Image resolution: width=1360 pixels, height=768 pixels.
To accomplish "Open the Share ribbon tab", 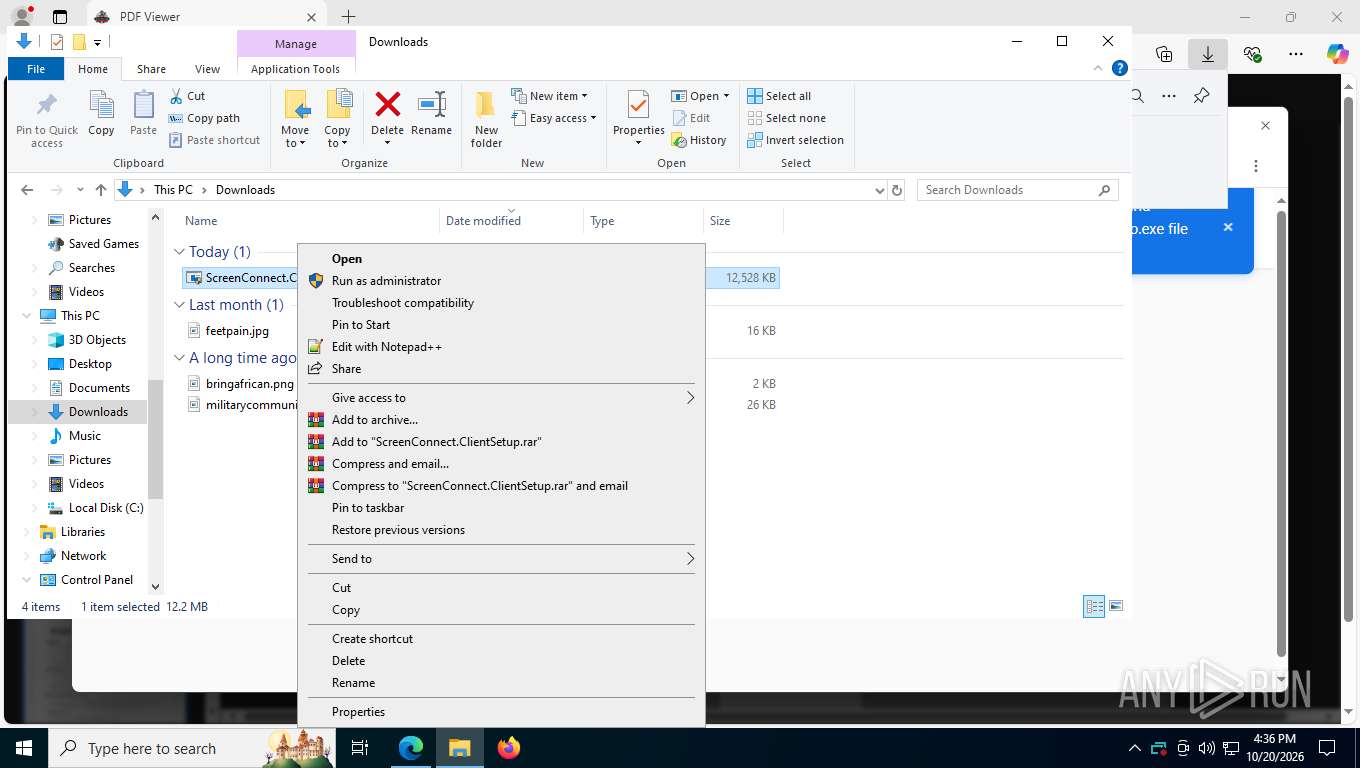I will 151,69.
